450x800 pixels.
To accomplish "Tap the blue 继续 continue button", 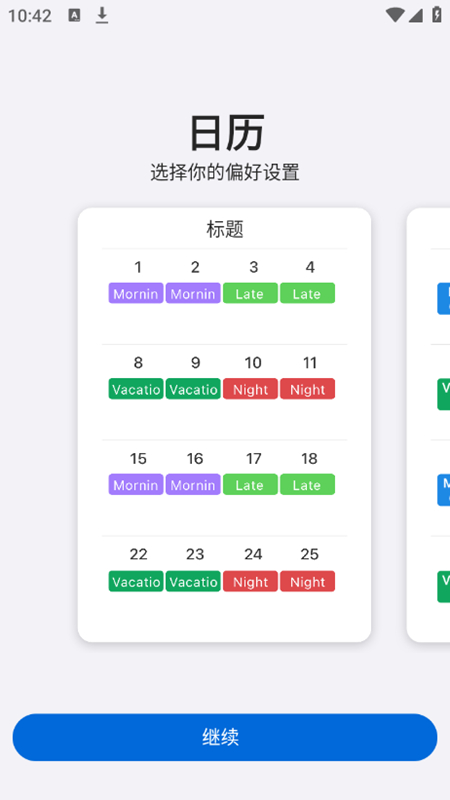I will point(225,737).
